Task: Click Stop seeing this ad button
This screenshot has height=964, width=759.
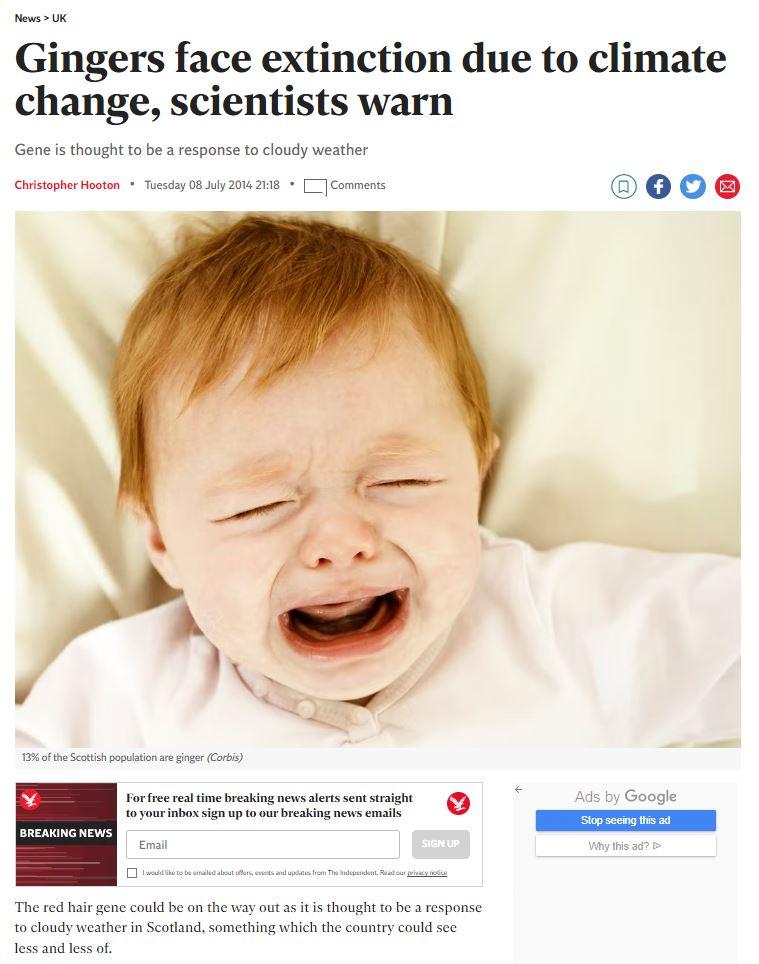Action: pos(626,820)
